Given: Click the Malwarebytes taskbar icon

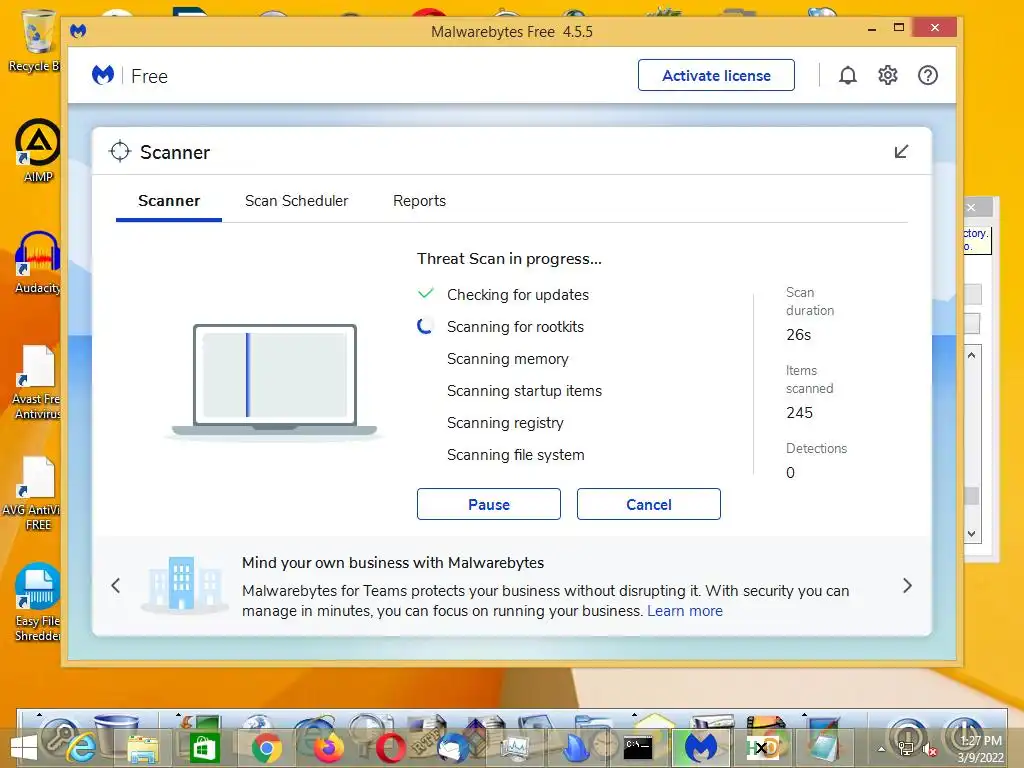Looking at the screenshot, I should (x=700, y=747).
